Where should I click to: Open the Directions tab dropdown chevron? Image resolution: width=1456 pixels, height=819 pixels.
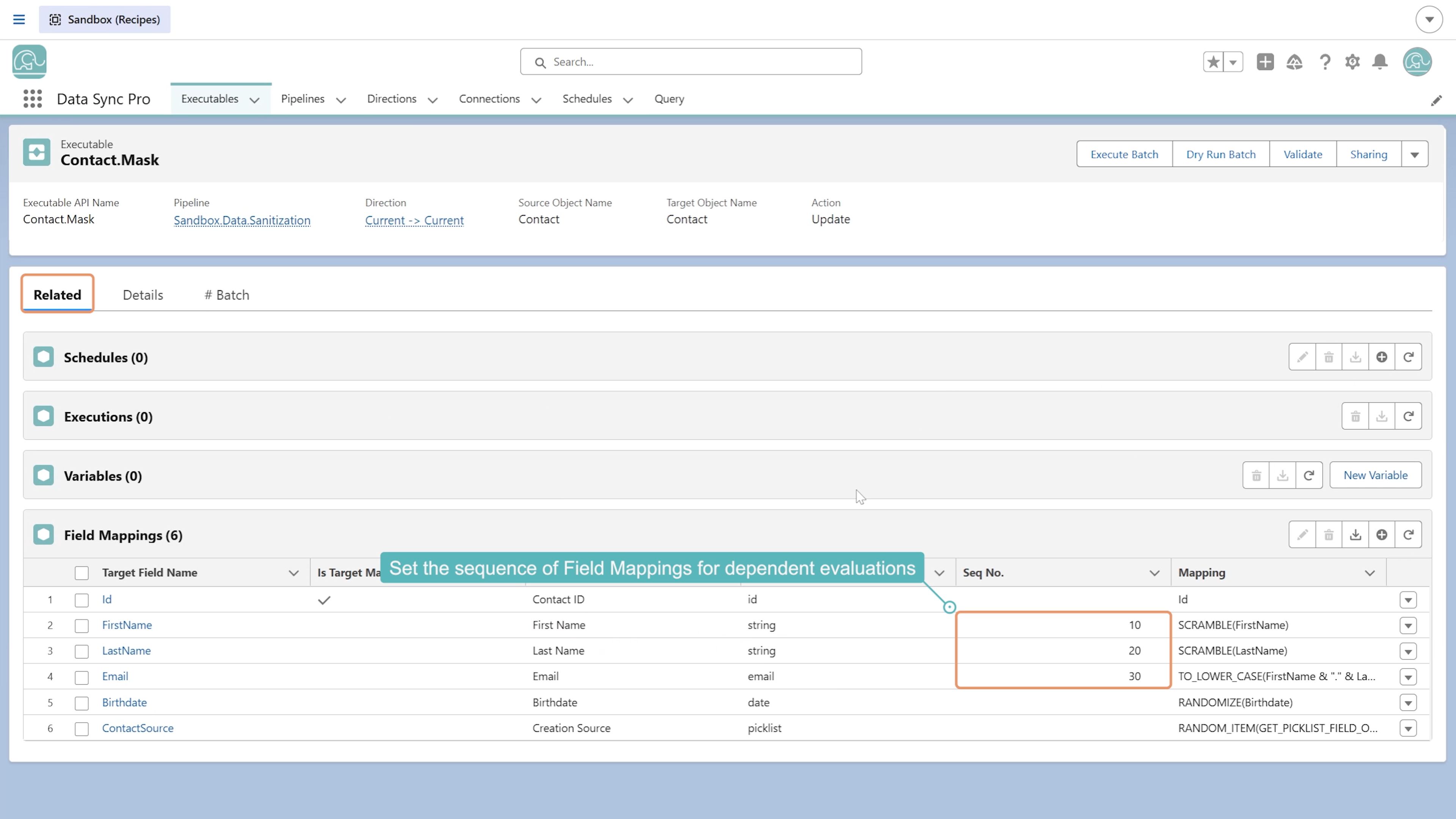pos(432,100)
